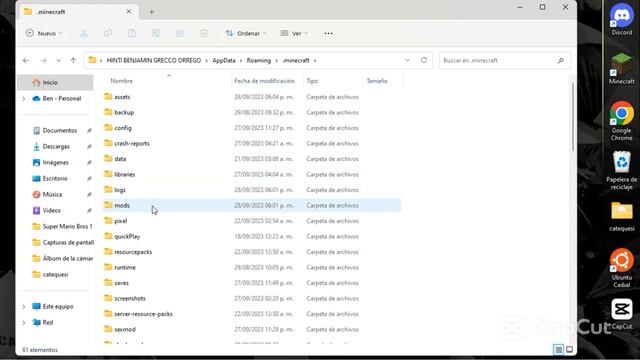Unpin Documentos using its pin icon
640x360 pixels.
click(x=89, y=131)
